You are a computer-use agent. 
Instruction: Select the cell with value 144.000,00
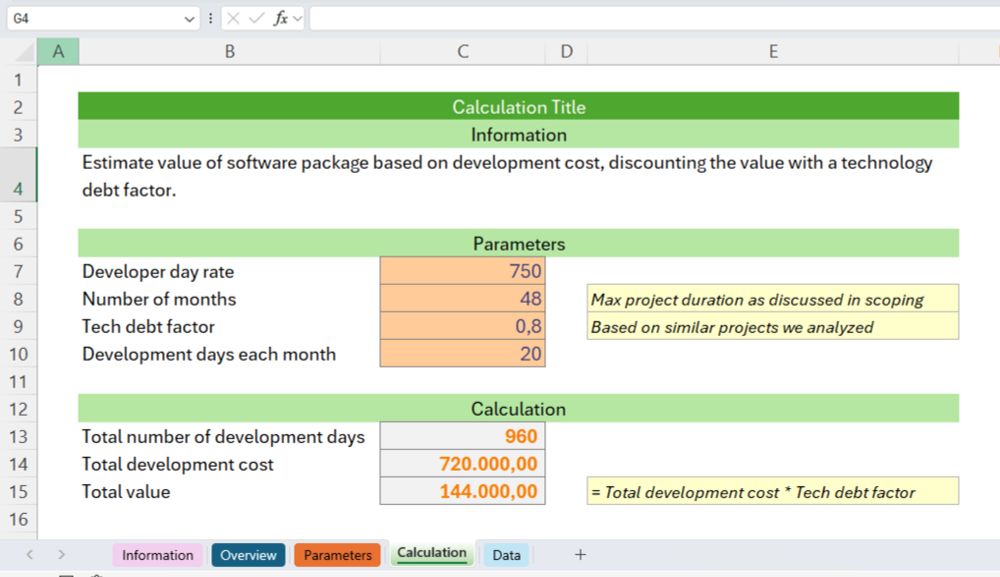coord(462,491)
